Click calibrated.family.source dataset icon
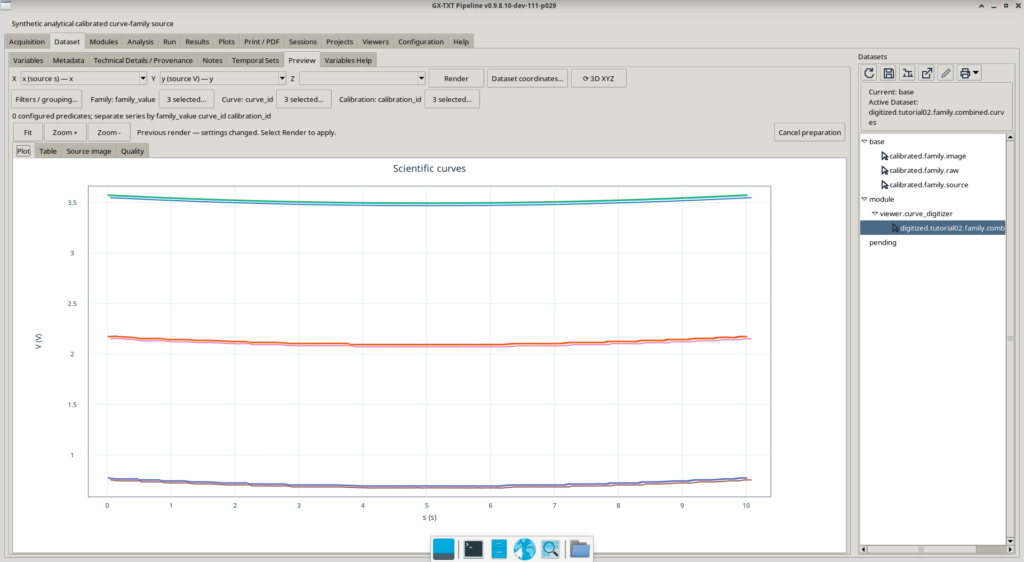Image resolution: width=1024 pixels, height=562 pixels. tap(884, 185)
